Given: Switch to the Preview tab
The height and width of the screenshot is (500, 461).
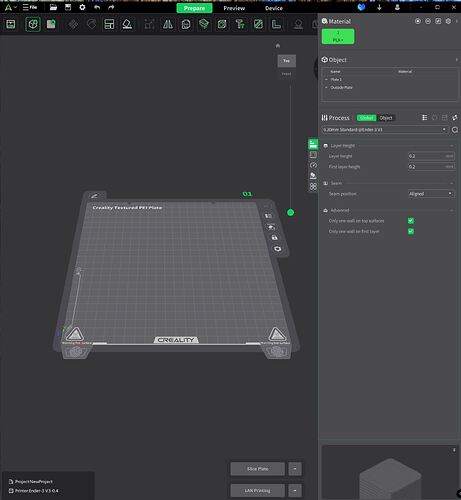Looking at the screenshot, I should pyautogui.click(x=234, y=8).
